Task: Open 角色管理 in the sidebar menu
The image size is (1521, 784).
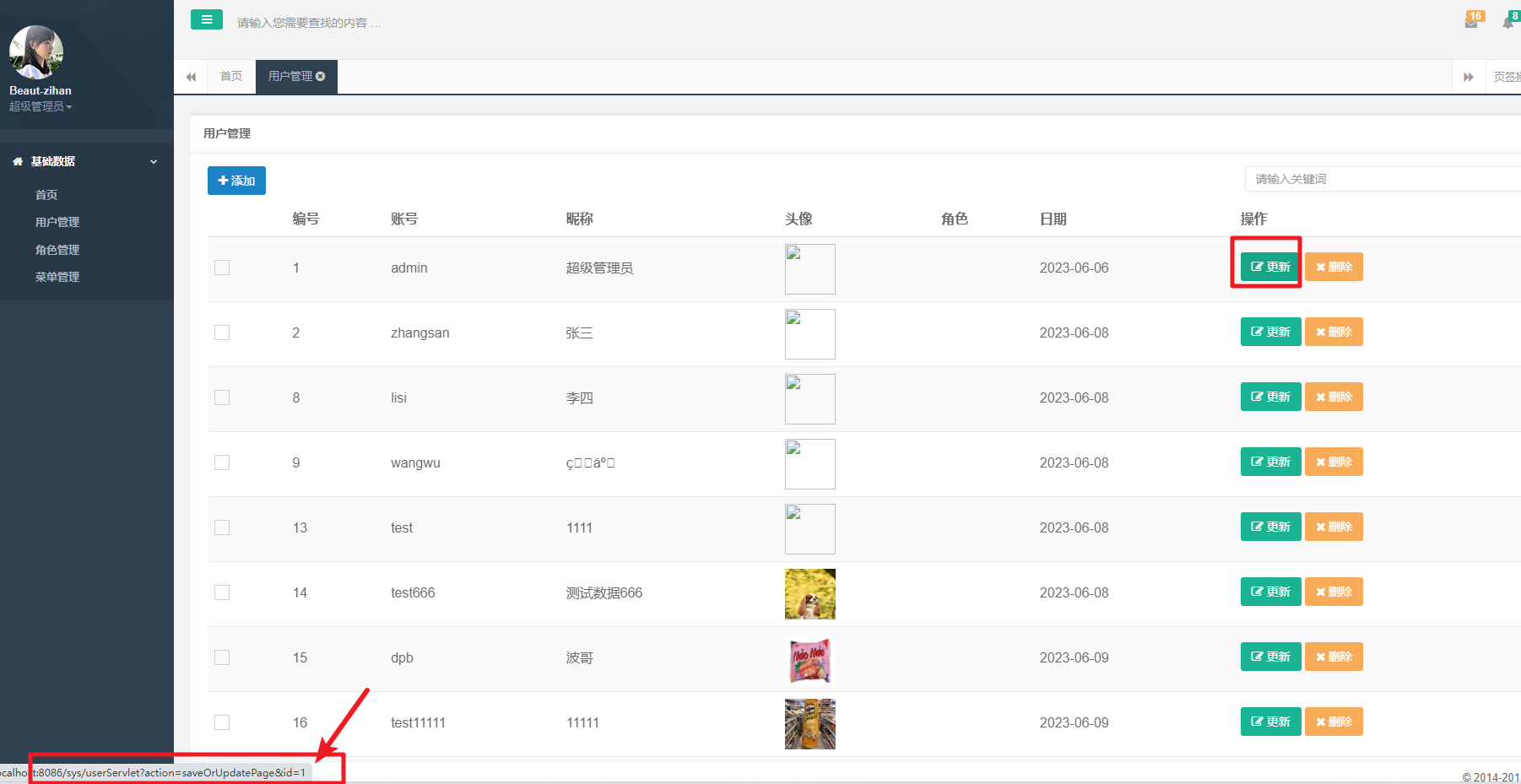Action: pos(57,250)
